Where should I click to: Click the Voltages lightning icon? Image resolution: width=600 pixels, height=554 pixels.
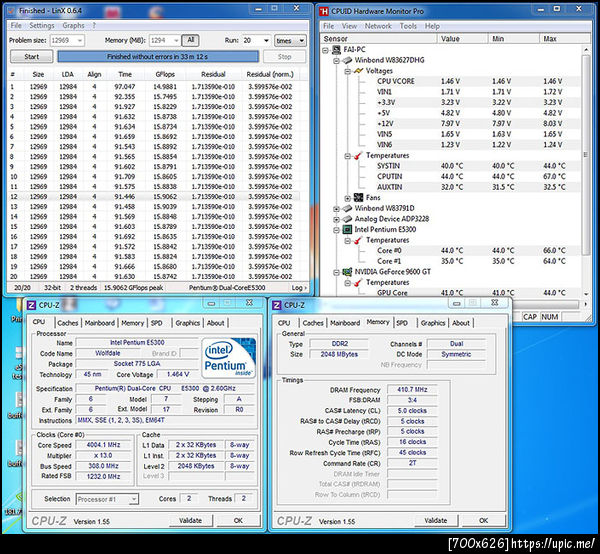click(x=358, y=71)
